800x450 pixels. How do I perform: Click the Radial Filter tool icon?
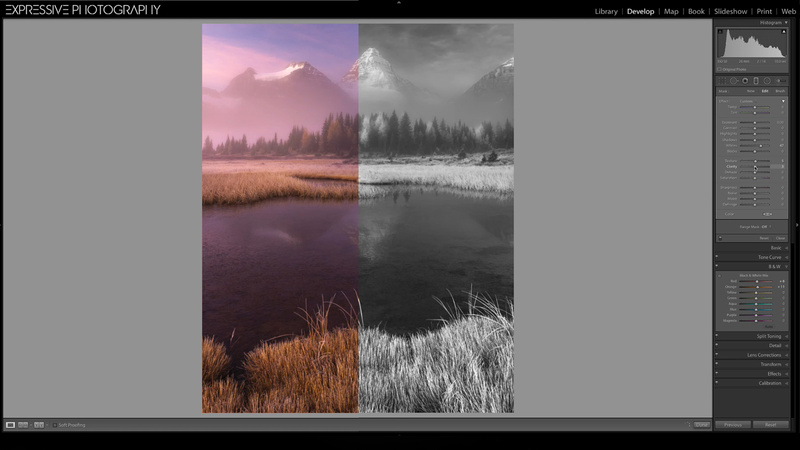click(767, 81)
